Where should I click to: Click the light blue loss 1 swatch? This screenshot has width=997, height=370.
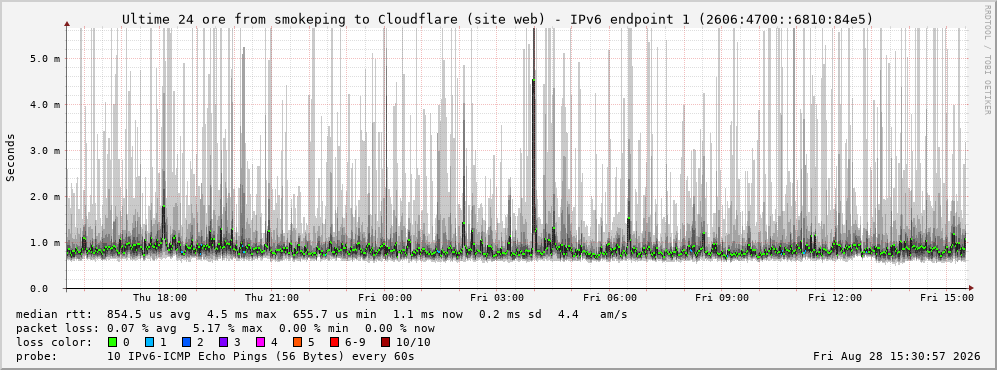(149, 342)
